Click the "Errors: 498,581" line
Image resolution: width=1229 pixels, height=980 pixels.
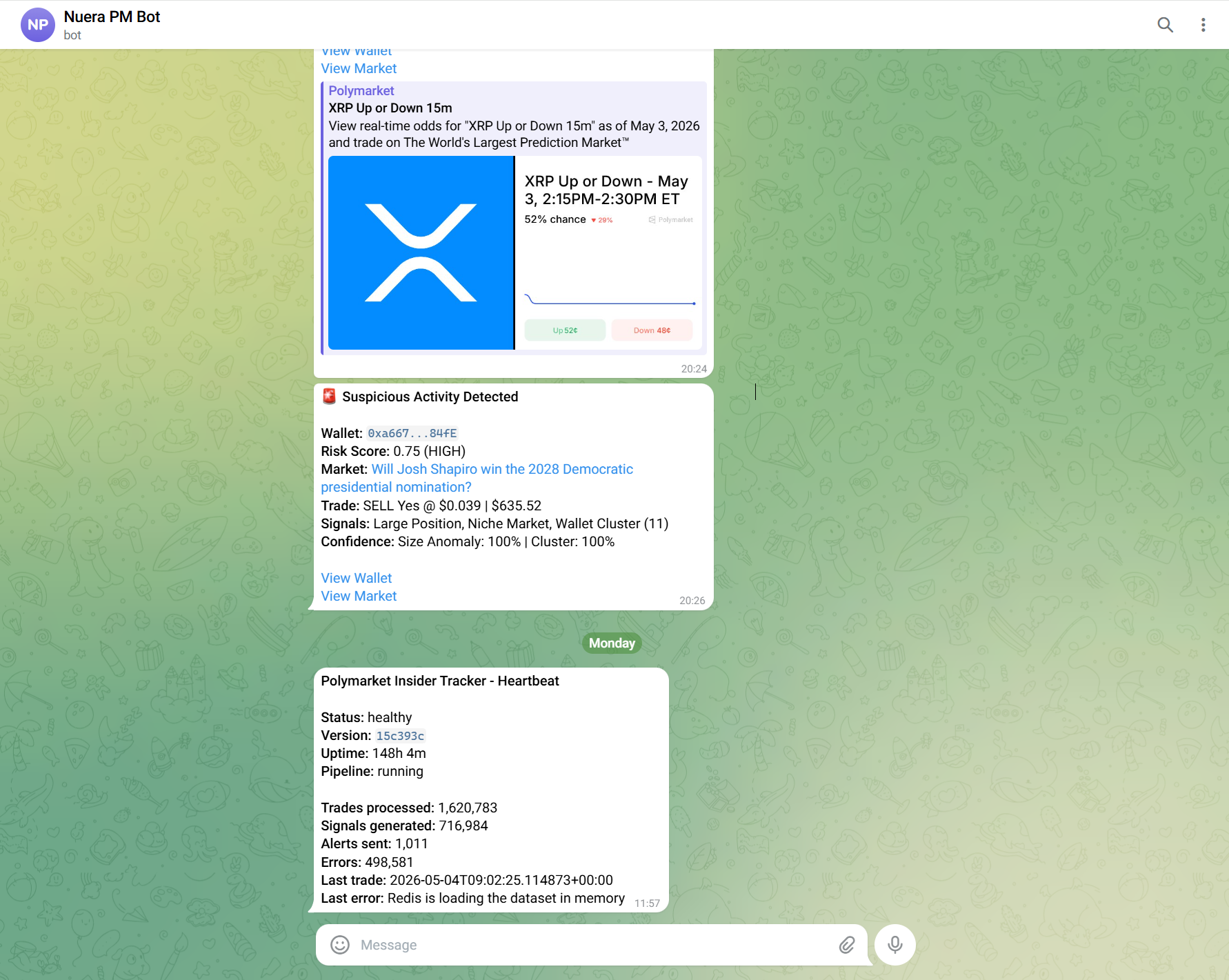tap(367, 862)
